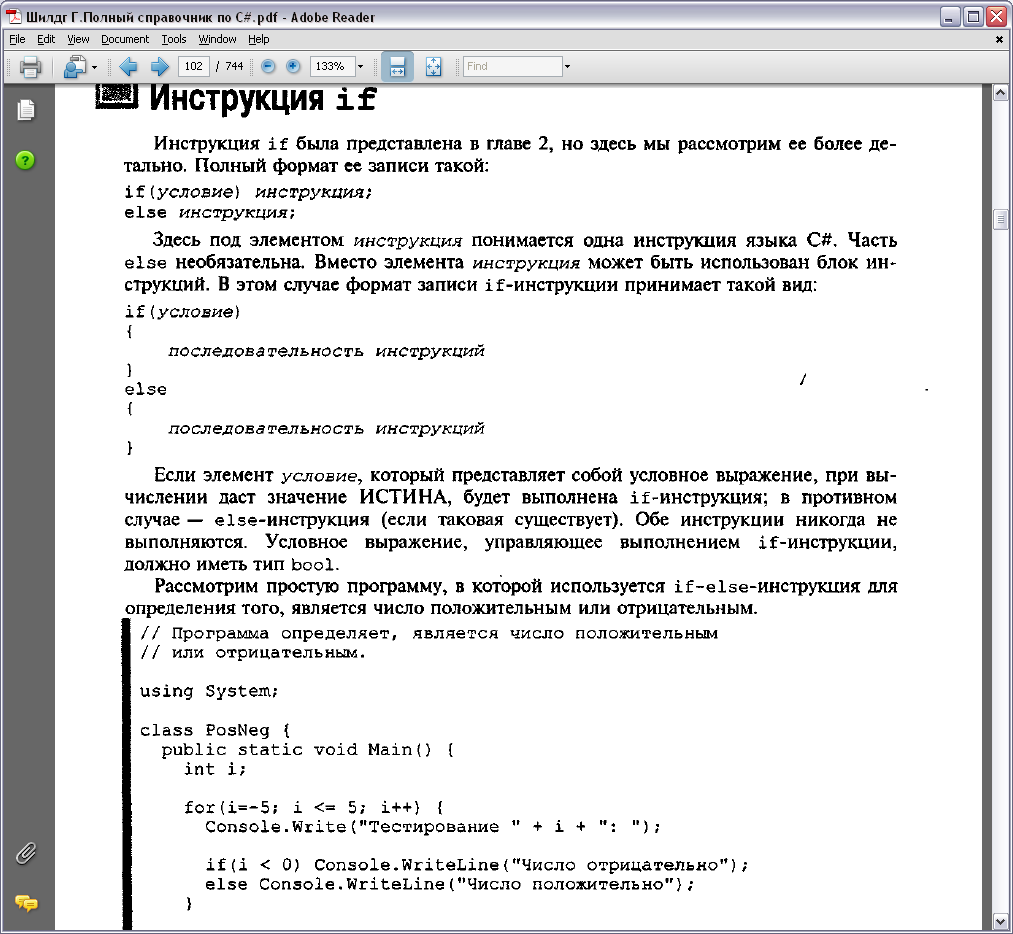
Task: Click the Print icon in toolbar
Action: [x=30, y=67]
